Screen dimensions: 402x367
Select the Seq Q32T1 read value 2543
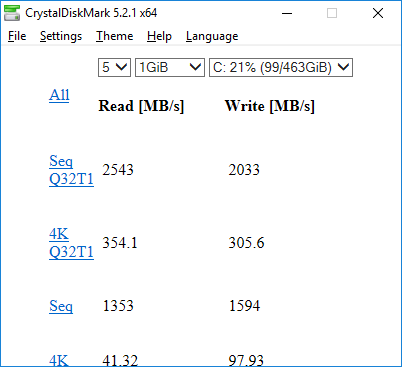point(118,170)
